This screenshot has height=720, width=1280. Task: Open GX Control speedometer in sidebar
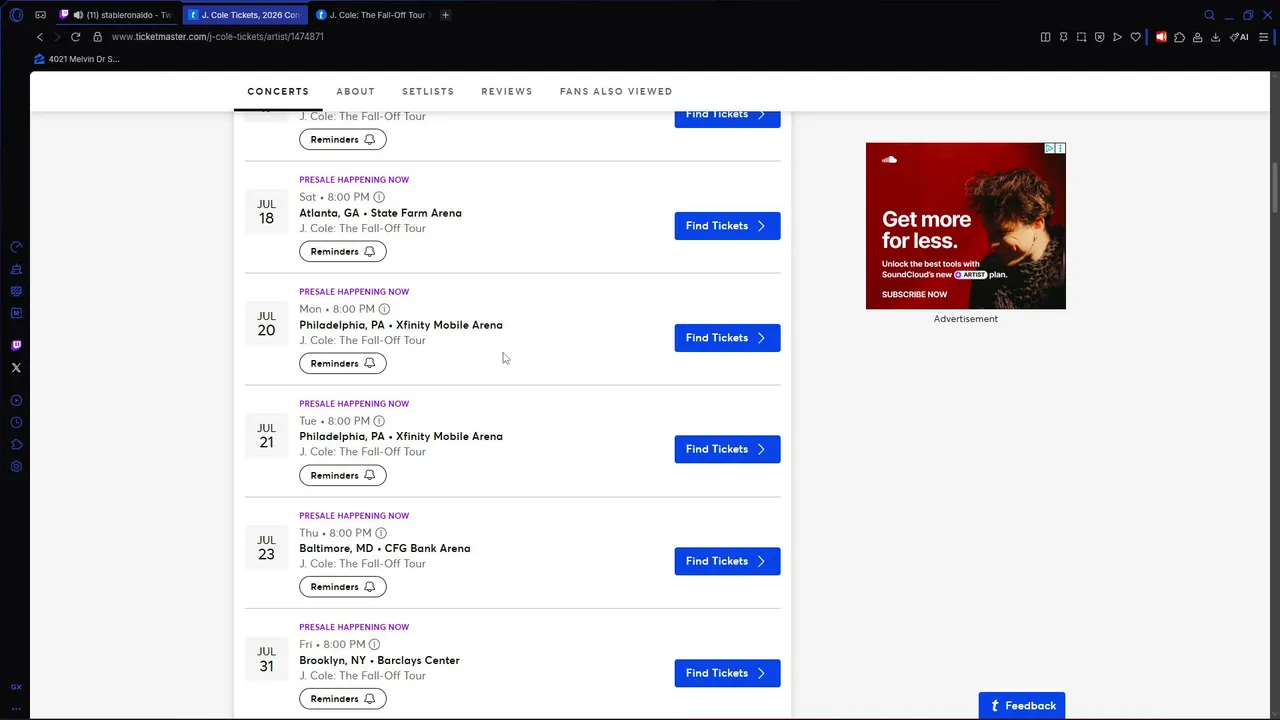pos(16,247)
